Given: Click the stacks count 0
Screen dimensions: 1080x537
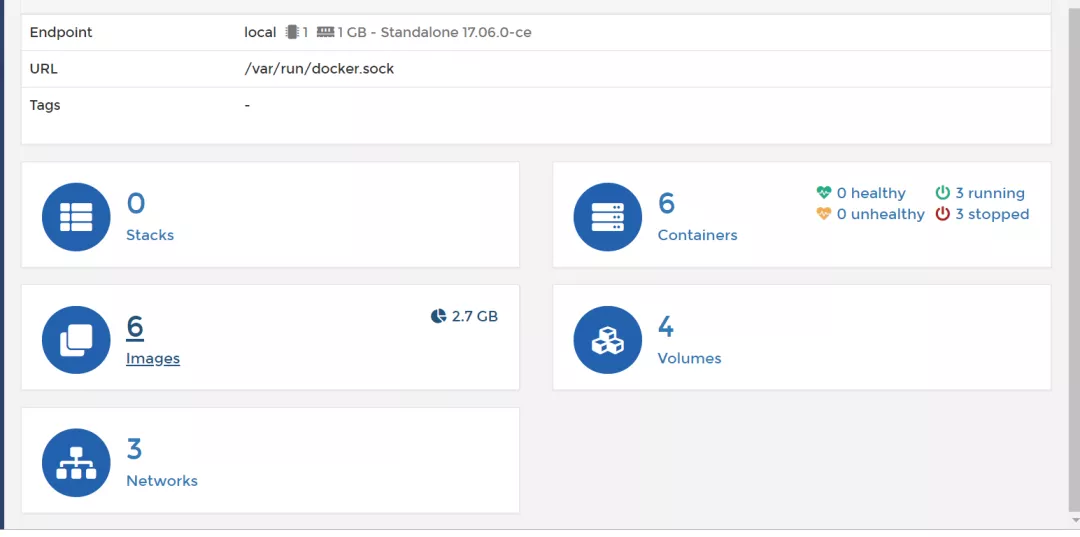Looking at the screenshot, I should tap(136, 203).
